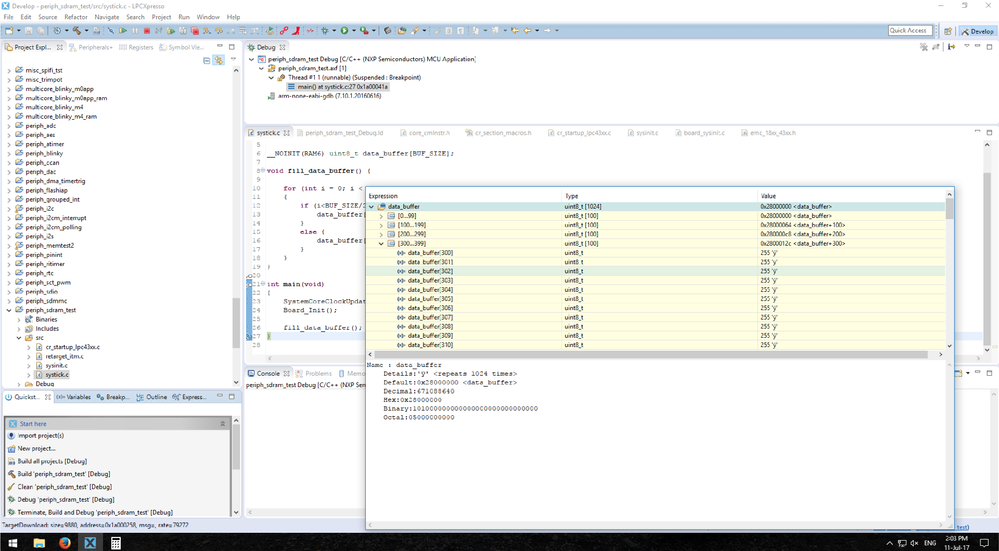Switch to the periph_sdram_test_Debug.ld editor tab
This screenshot has width=999, height=551.
(344, 132)
